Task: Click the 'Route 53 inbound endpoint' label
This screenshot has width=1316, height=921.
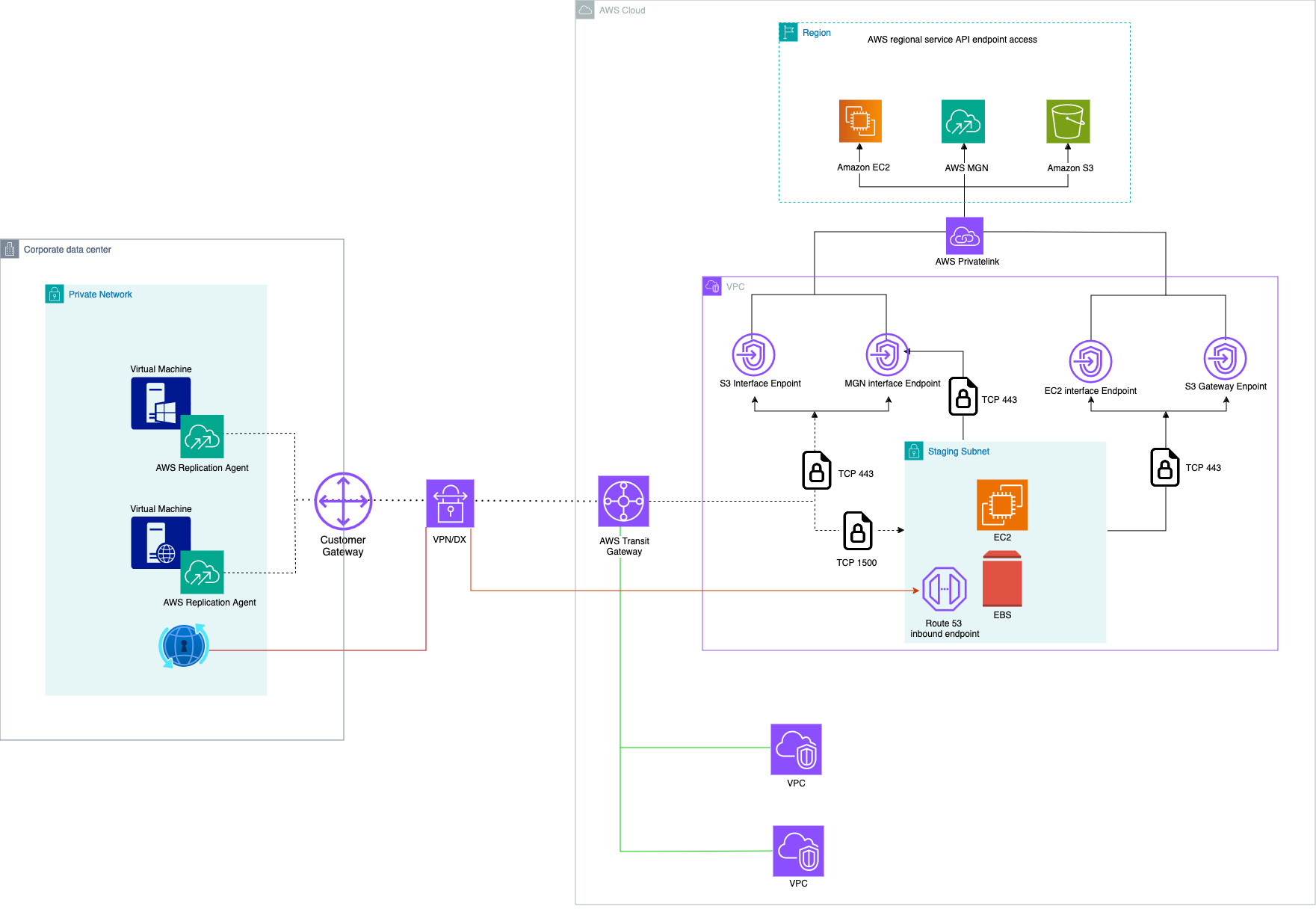Action: tap(945, 629)
